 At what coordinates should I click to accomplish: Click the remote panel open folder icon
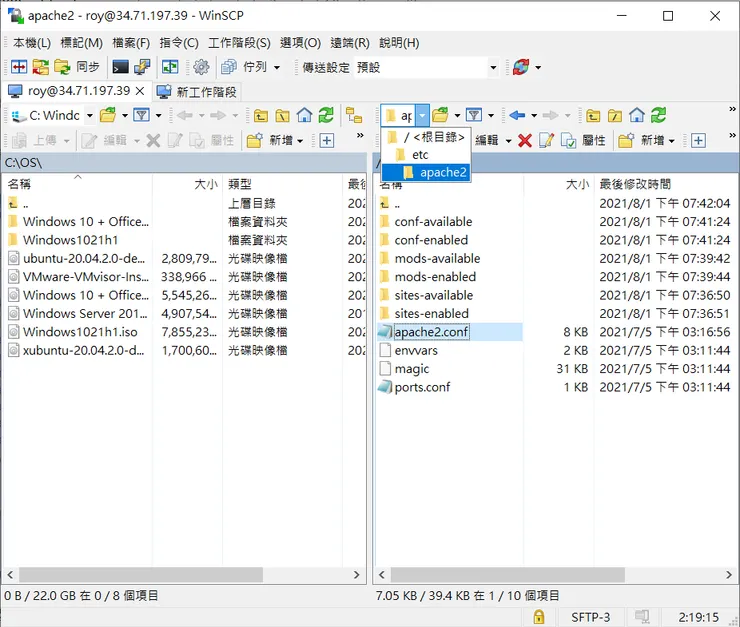(x=440, y=115)
